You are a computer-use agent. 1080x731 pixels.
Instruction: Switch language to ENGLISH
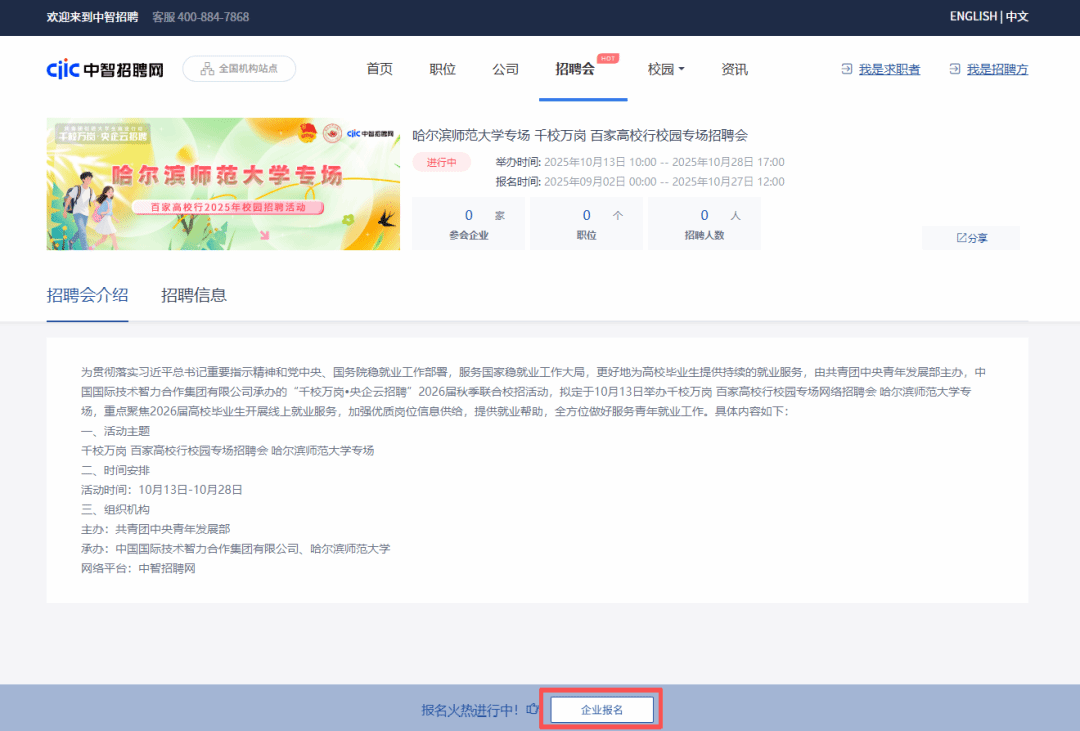point(972,16)
